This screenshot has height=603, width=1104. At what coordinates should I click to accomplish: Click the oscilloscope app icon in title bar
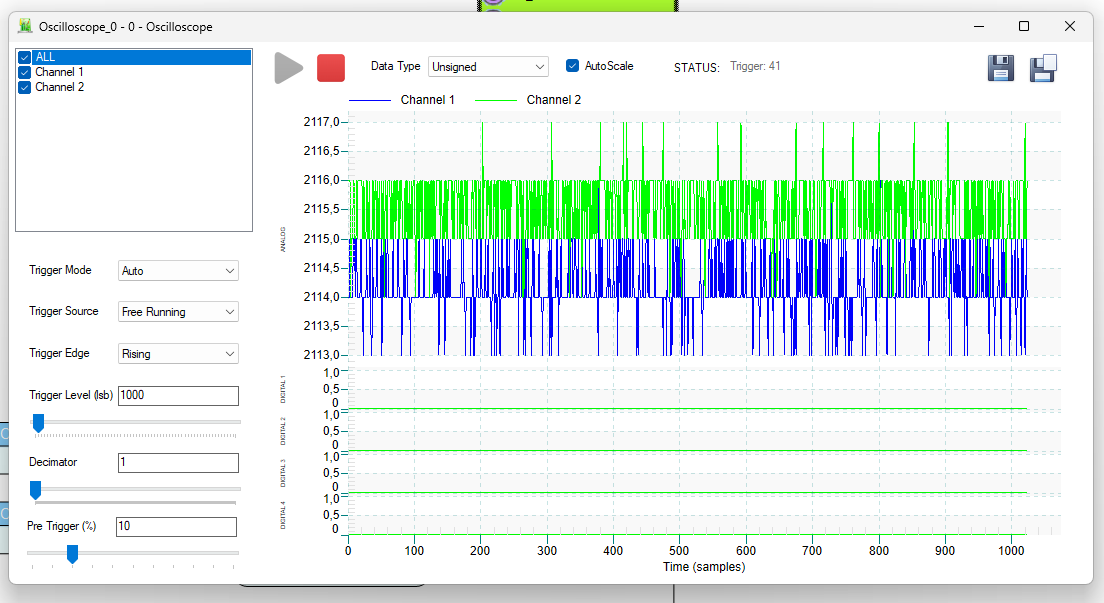(x=25, y=26)
